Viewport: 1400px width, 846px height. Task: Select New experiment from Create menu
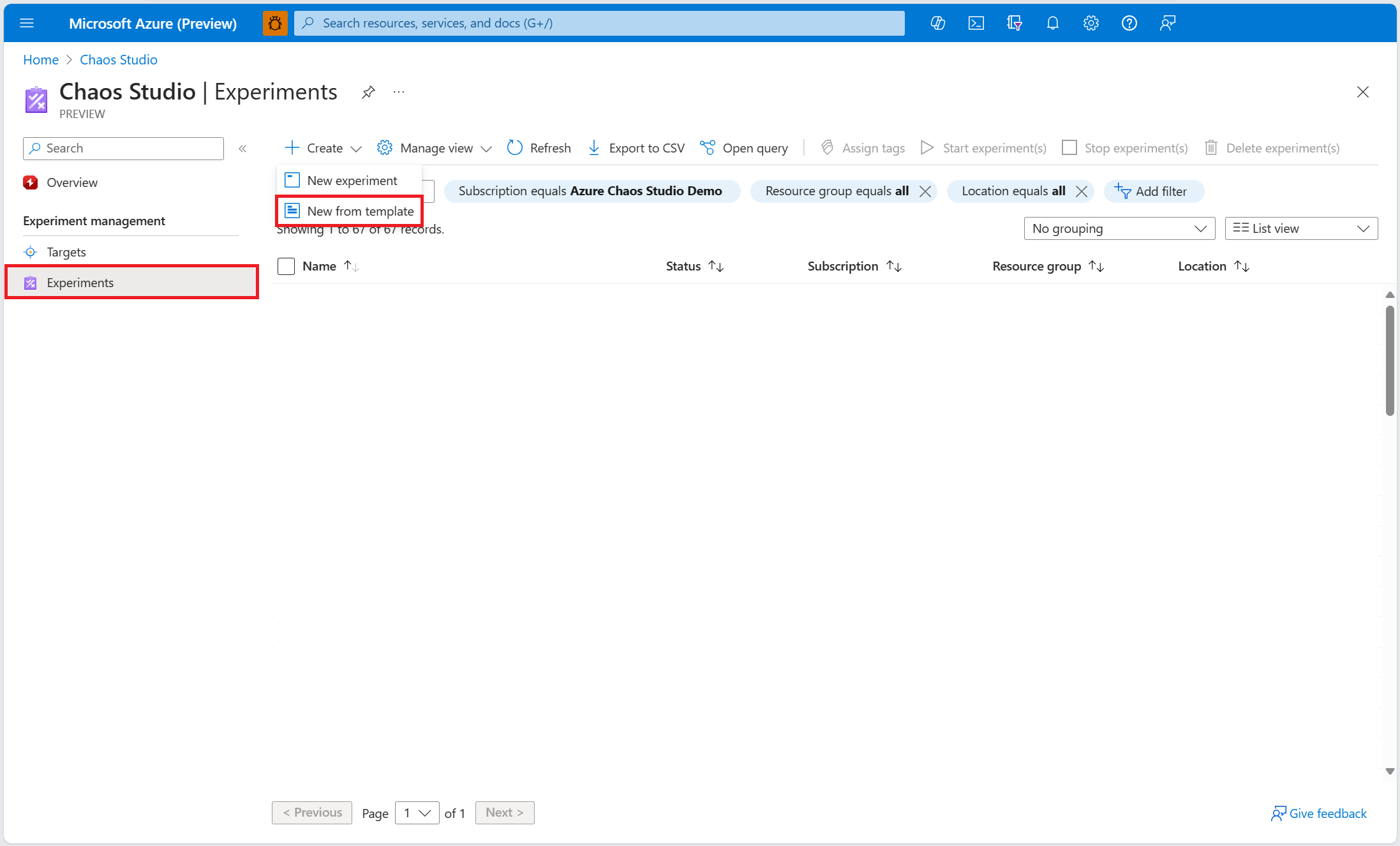click(352, 180)
